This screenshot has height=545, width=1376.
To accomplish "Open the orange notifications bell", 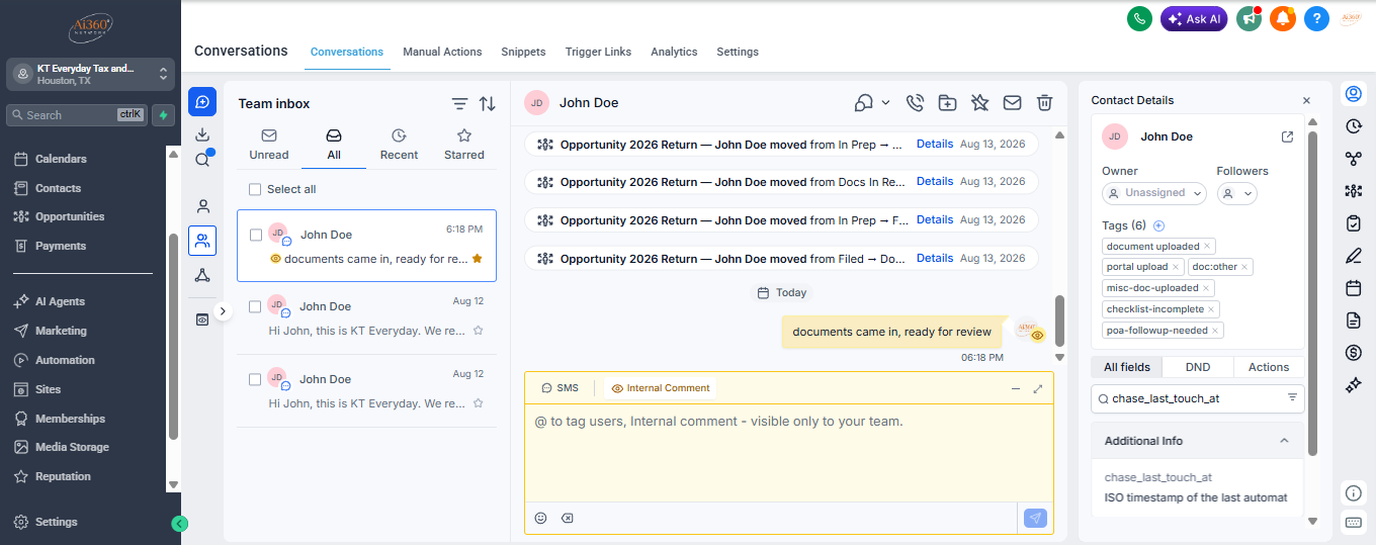I will coord(1283,18).
